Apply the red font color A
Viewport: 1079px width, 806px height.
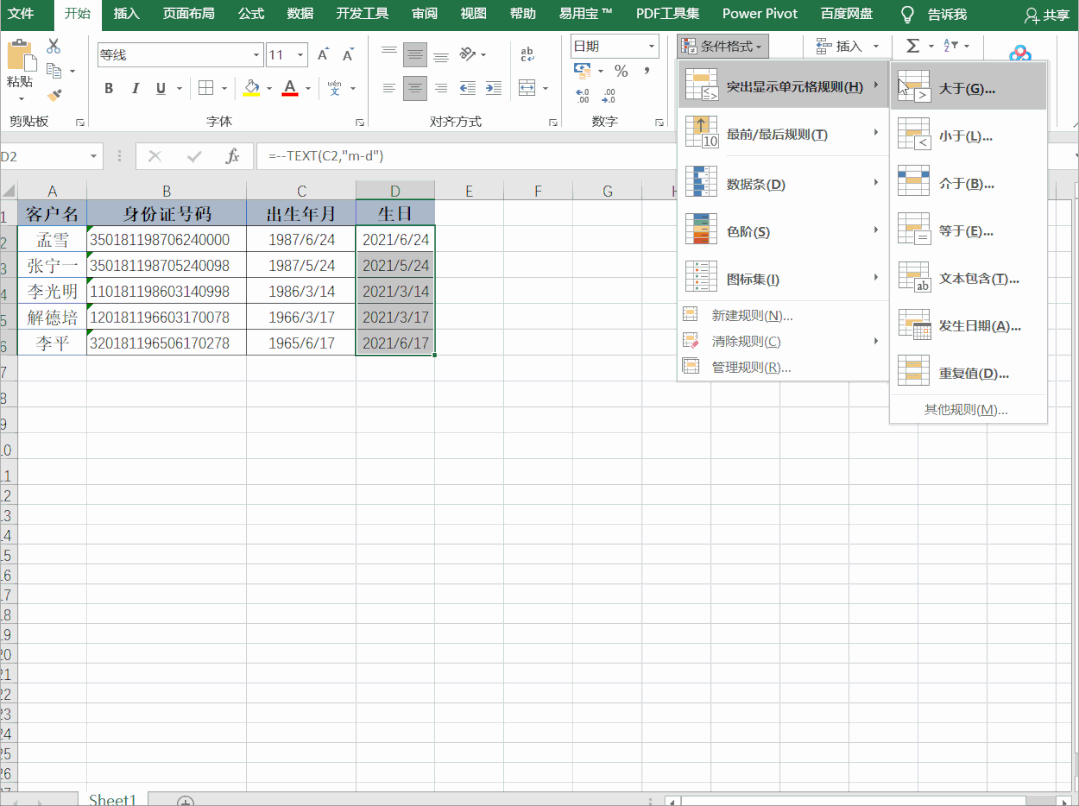[290, 88]
